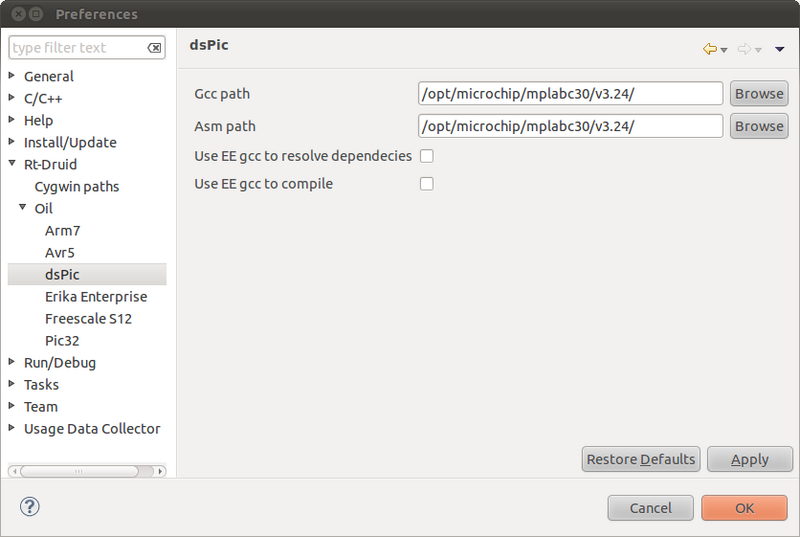Screen dimensions: 800x537
Task: Collapse the Rt-Druid tree node
Action: 12,164
